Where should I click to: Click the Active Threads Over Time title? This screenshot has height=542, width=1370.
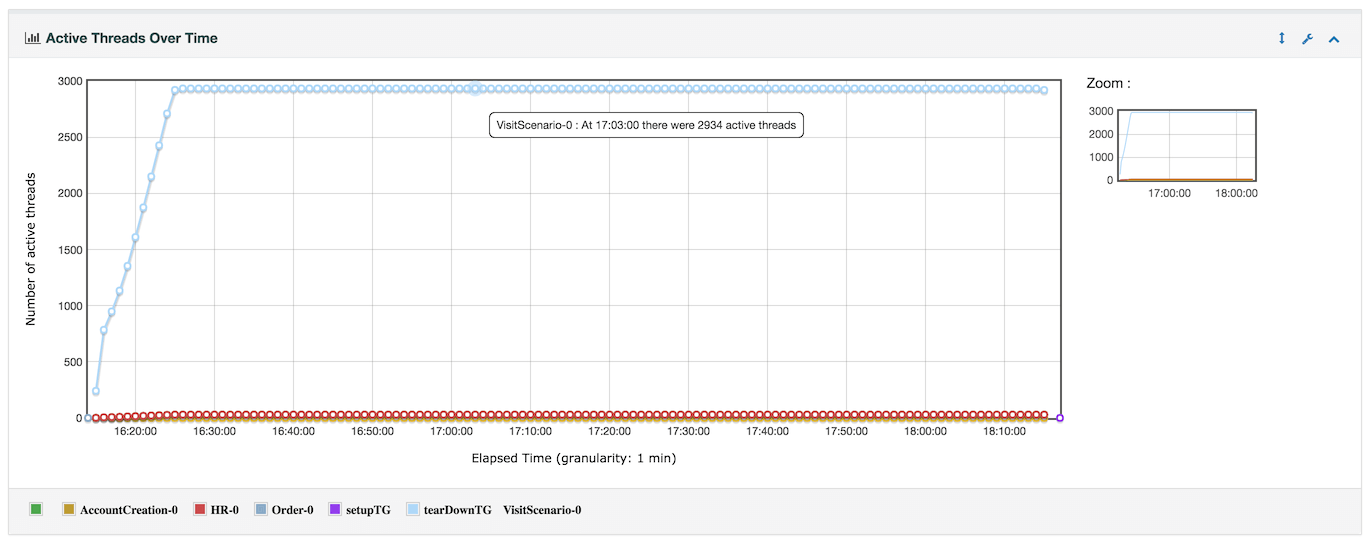[131, 38]
